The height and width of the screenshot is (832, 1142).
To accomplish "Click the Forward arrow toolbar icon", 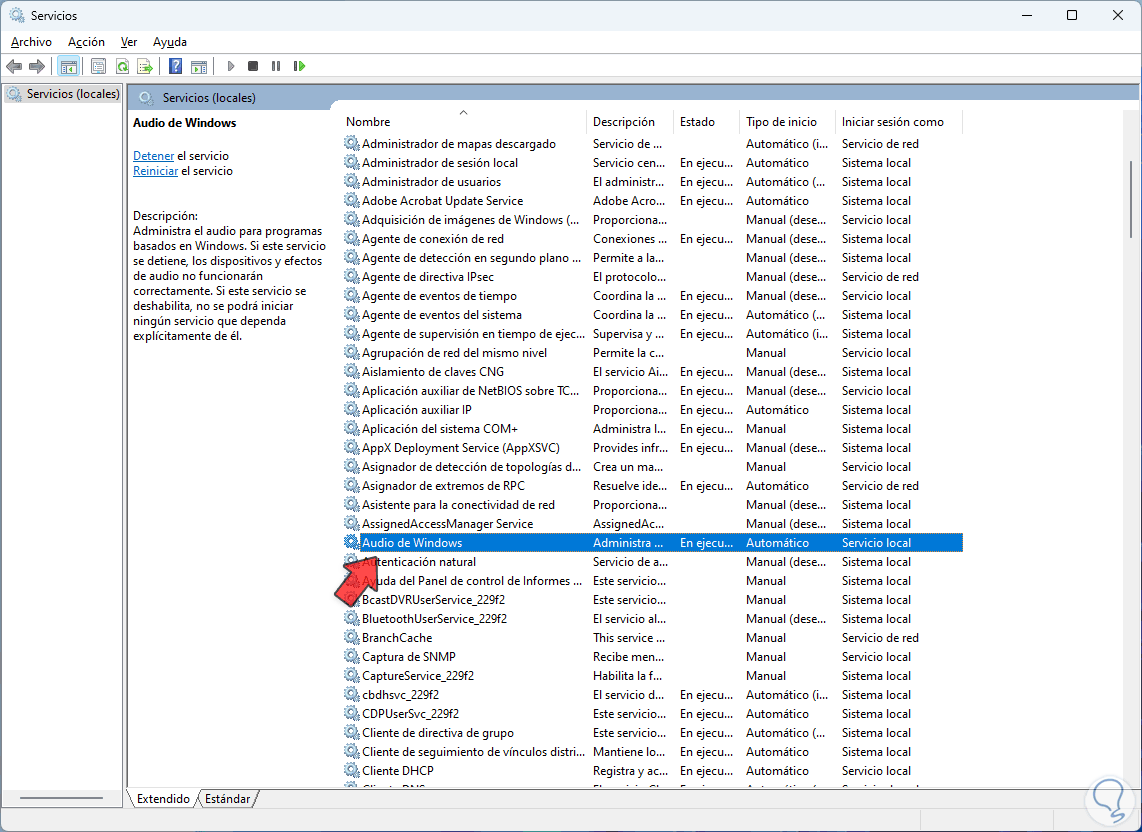I will pyautogui.click(x=36, y=66).
